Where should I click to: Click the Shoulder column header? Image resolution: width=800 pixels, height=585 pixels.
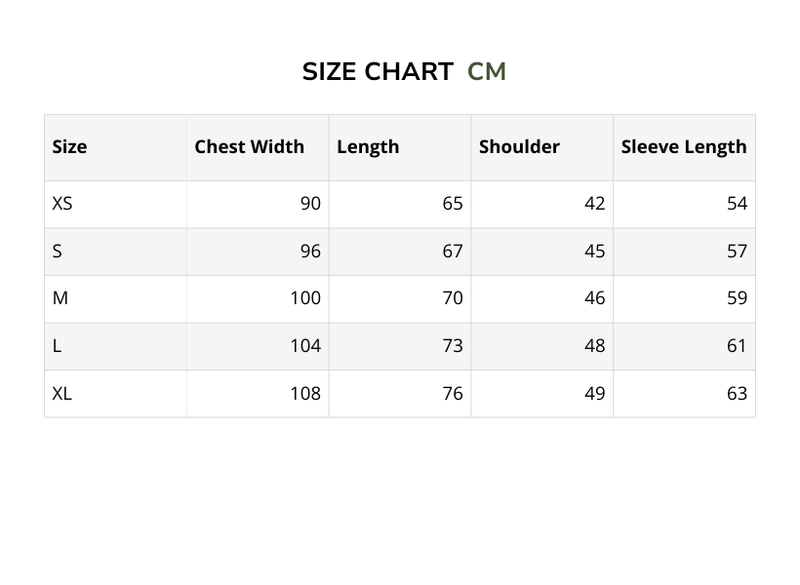[x=519, y=147]
